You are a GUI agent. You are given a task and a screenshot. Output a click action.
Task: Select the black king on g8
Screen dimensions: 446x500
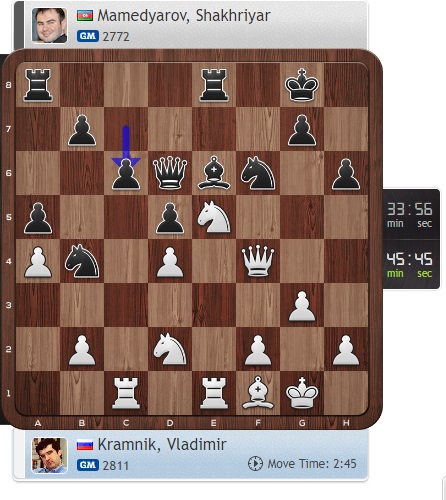coord(302,85)
